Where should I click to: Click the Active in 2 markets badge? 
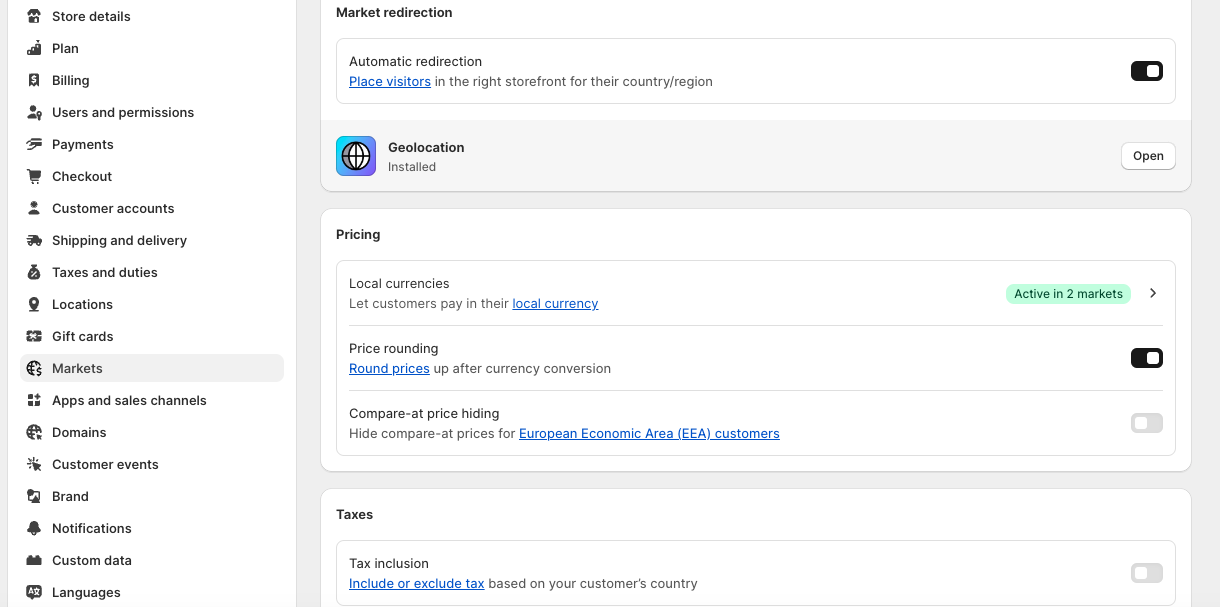[x=1068, y=294]
